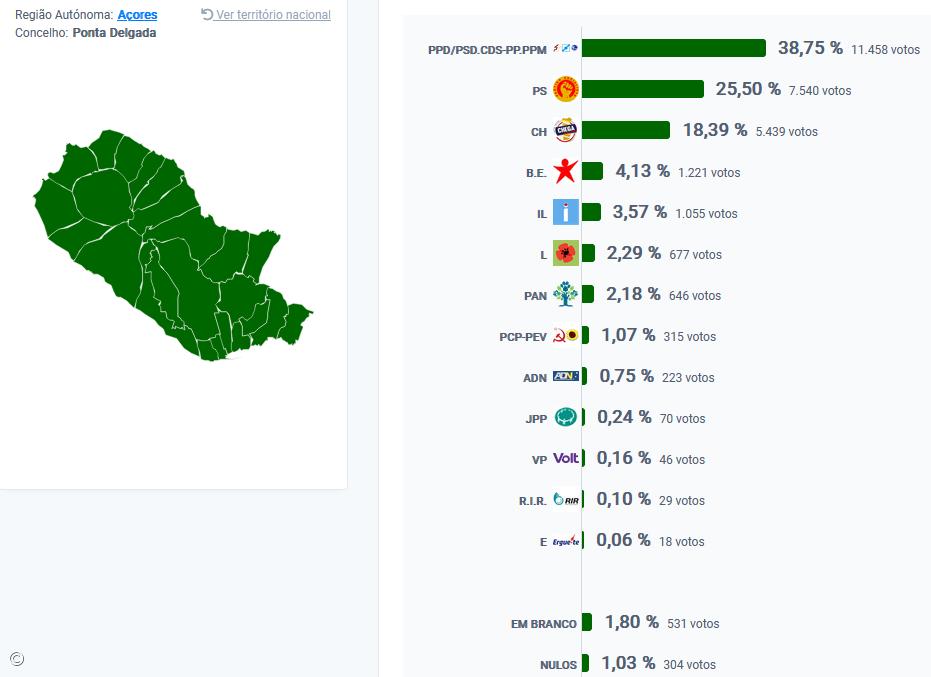931x677 pixels.
Task: Open the CHEGA party logo
Action: point(566,130)
